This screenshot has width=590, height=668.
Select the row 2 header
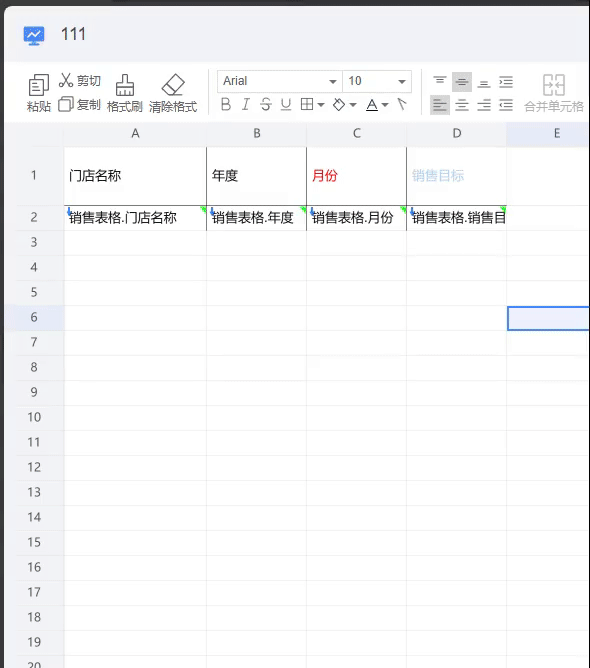(34, 218)
